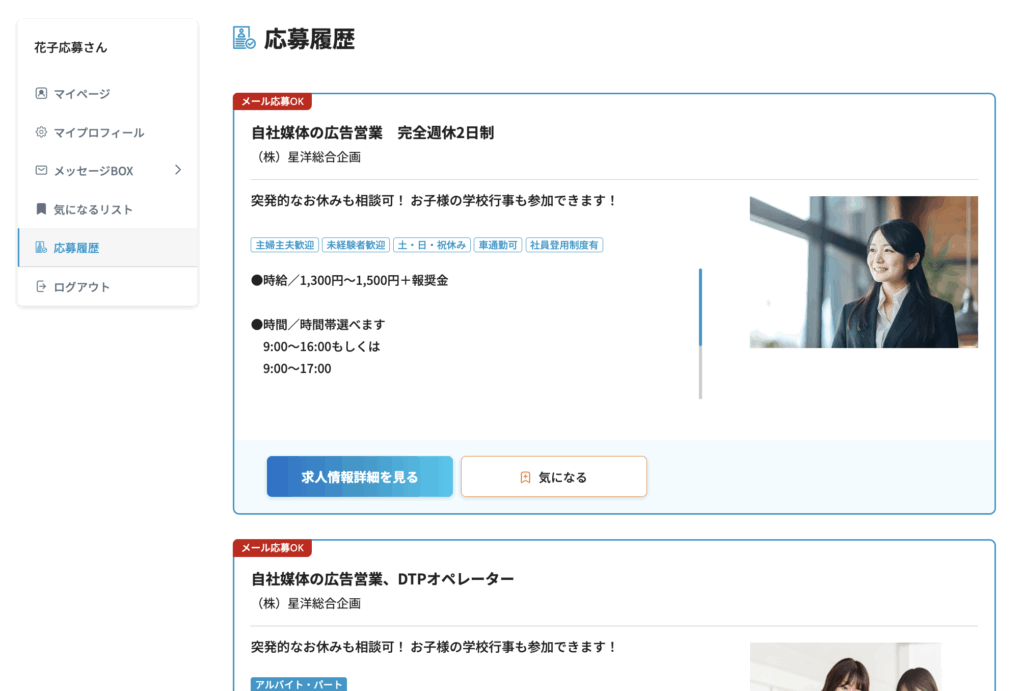
Task: Click the 応募履歴 document icon in sidebar
Action: click(41, 248)
